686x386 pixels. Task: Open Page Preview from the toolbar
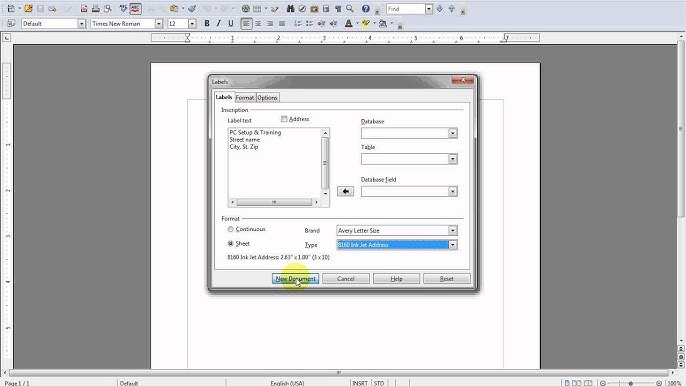(x=107, y=8)
